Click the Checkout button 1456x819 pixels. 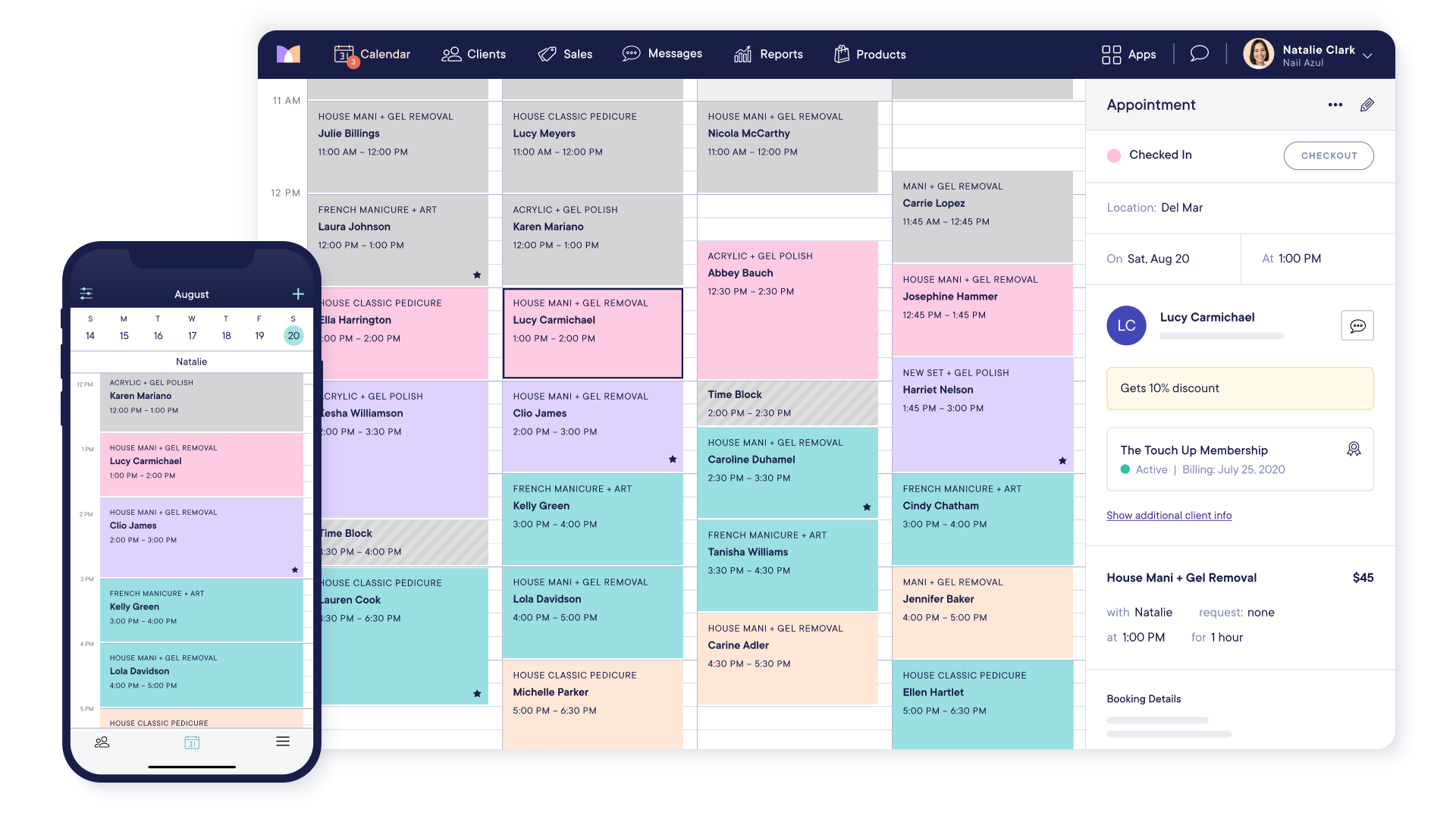pos(1329,155)
